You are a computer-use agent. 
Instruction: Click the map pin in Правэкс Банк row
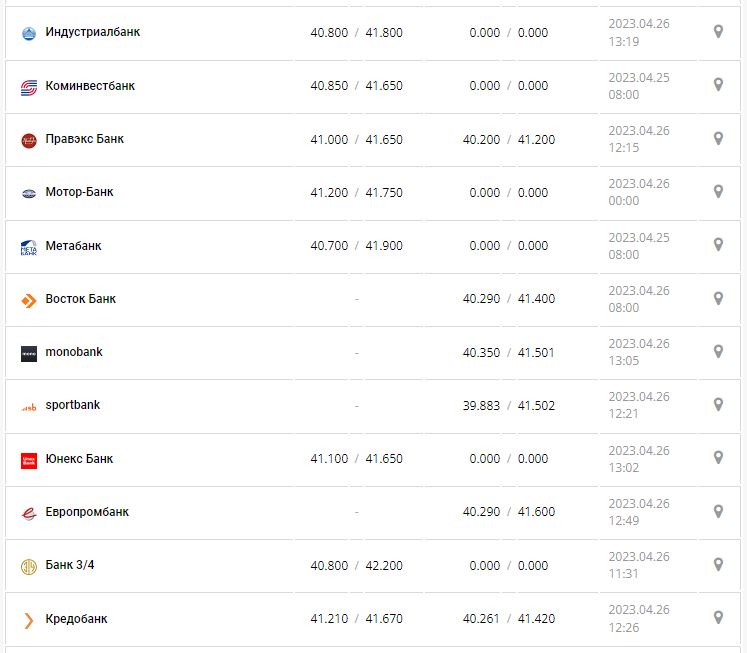click(x=718, y=138)
